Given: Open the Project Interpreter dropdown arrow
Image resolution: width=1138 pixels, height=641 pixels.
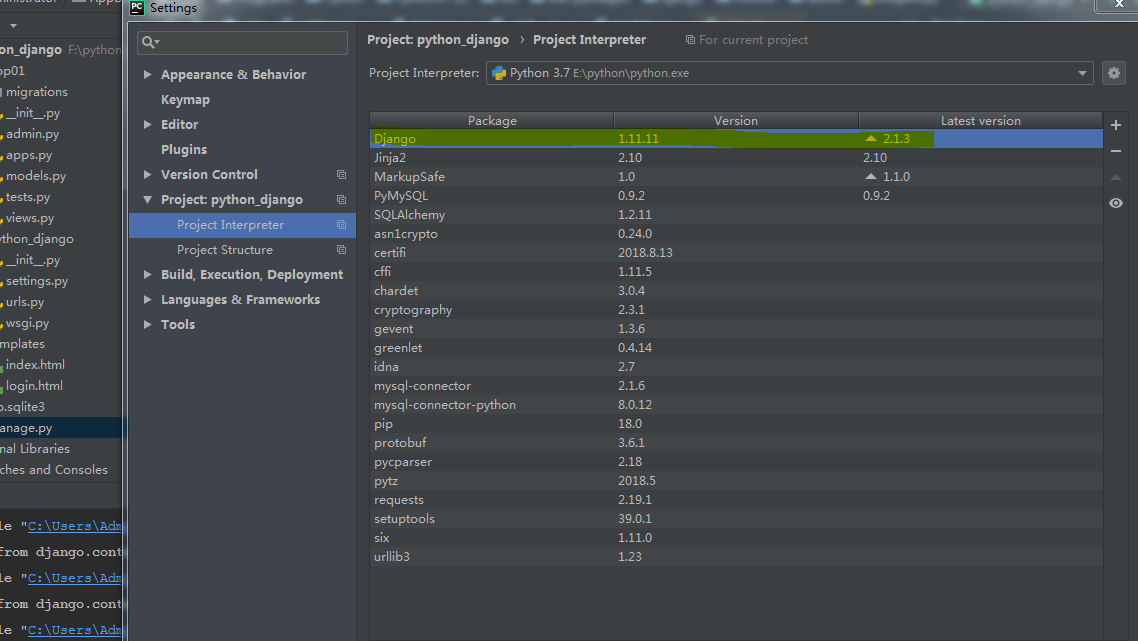Looking at the screenshot, I should pyautogui.click(x=1082, y=73).
